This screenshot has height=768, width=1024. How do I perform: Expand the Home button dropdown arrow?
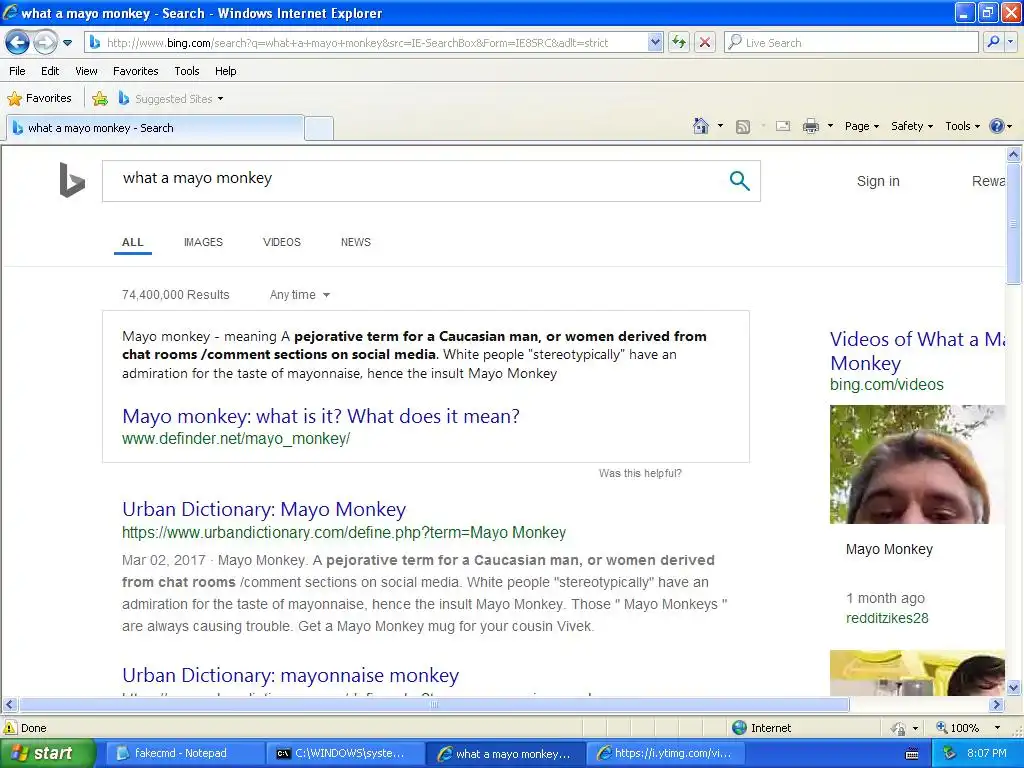coord(720,126)
